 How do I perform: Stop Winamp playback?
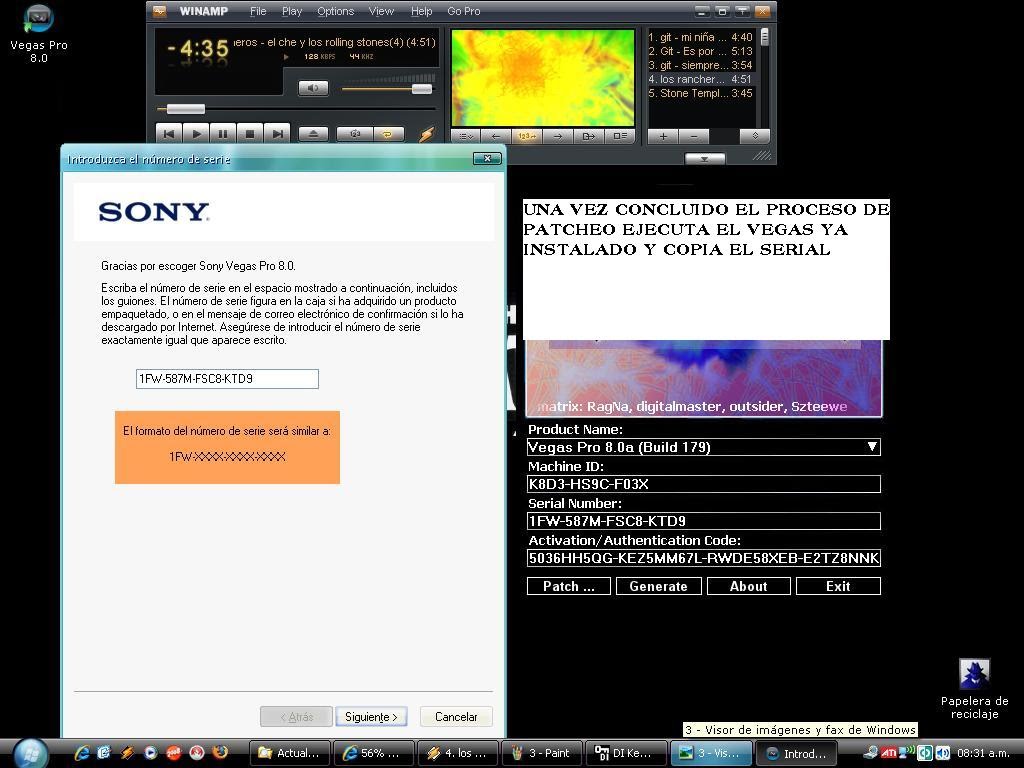pos(249,133)
